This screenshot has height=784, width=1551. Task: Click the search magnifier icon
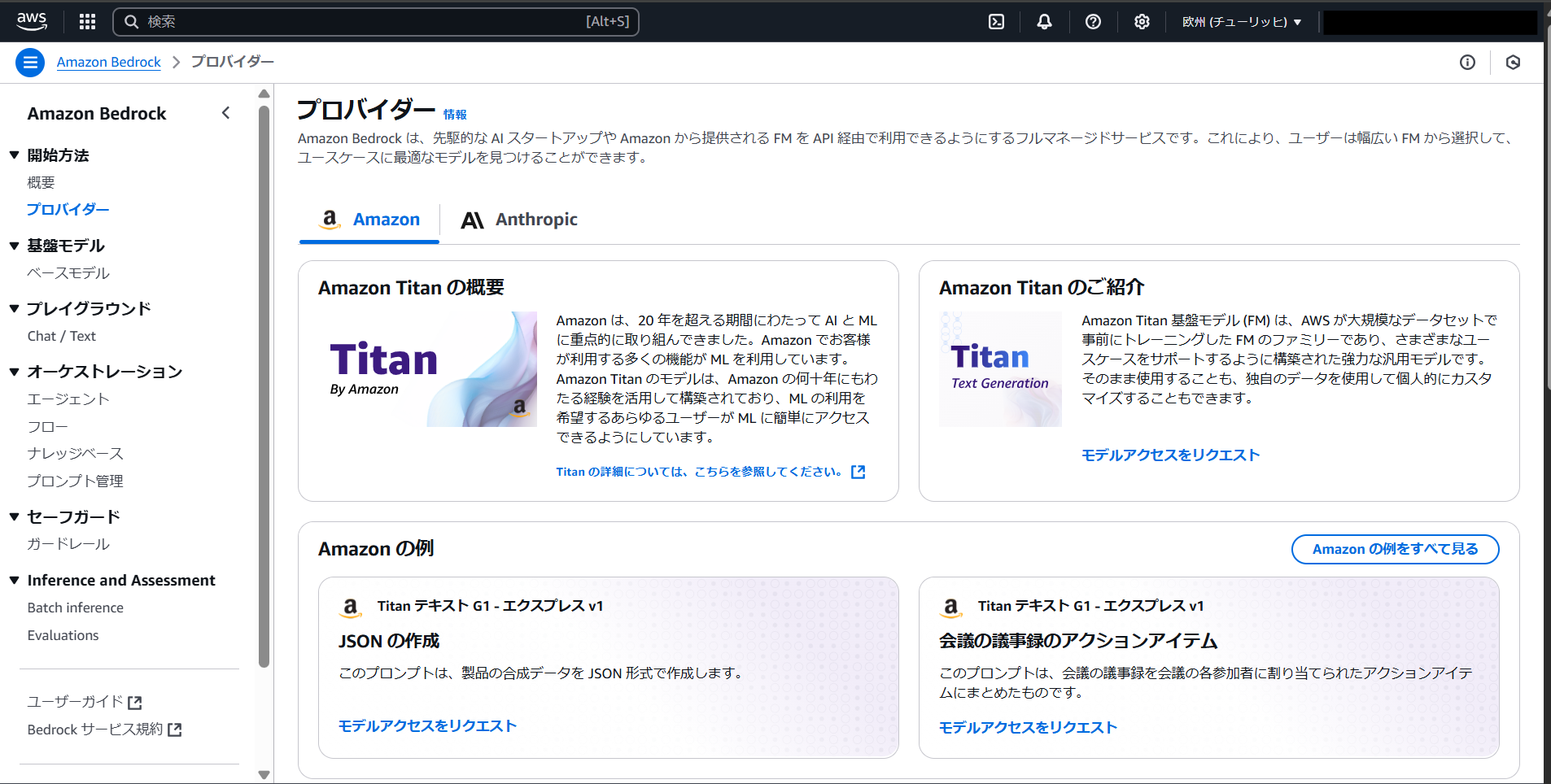(x=131, y=22)
